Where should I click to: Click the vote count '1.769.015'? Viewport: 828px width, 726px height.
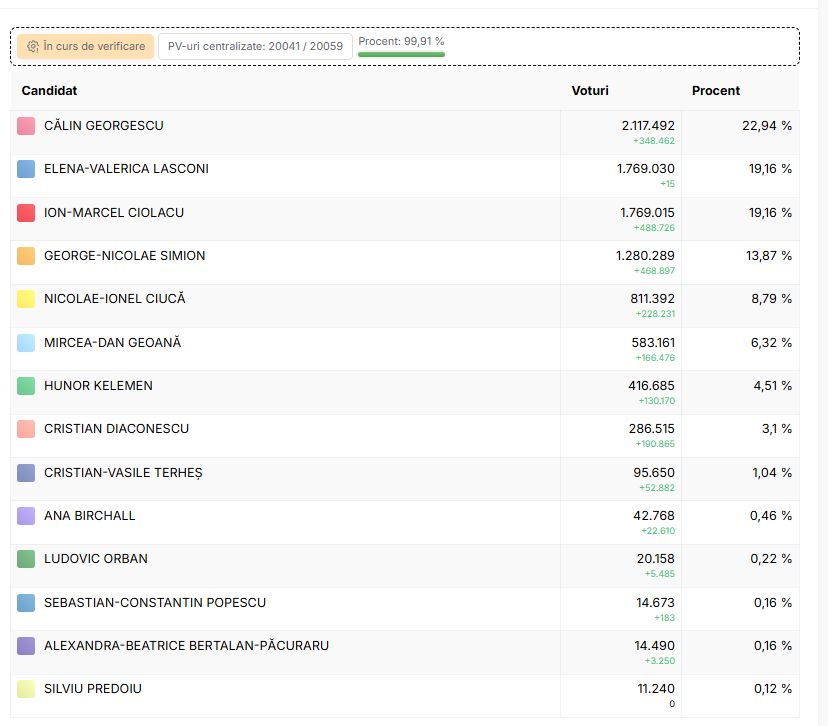point(647,212)
